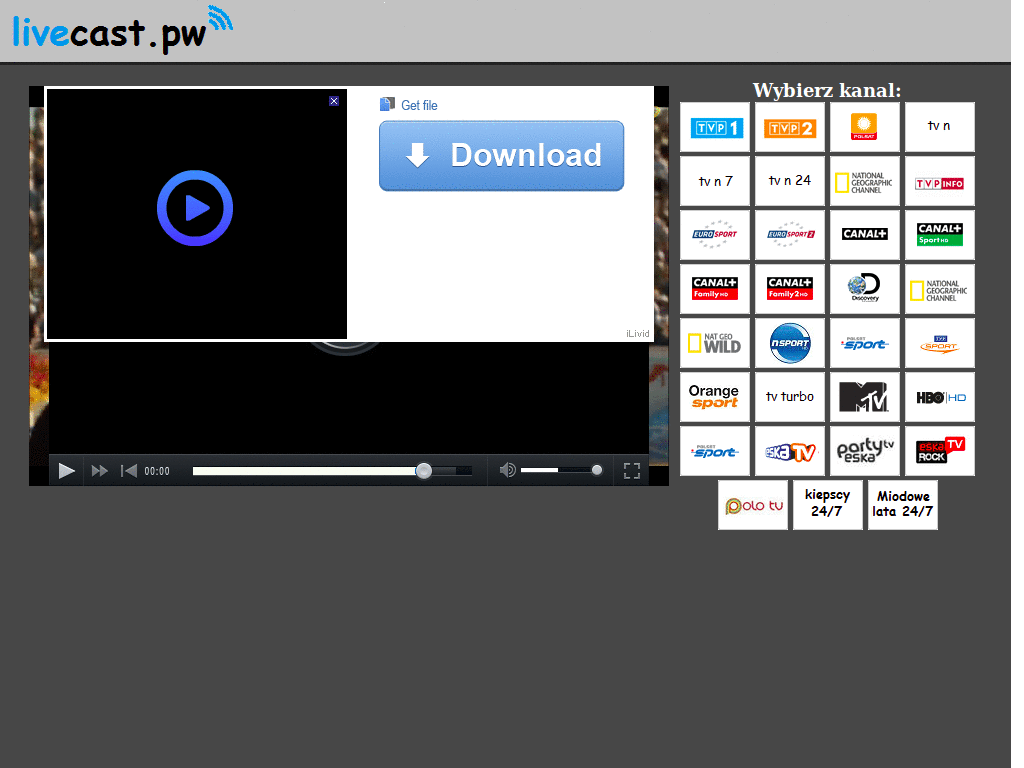Open the Canal+ Family HD channel
Screen dimensions: 1024x768
coord(715,289)
